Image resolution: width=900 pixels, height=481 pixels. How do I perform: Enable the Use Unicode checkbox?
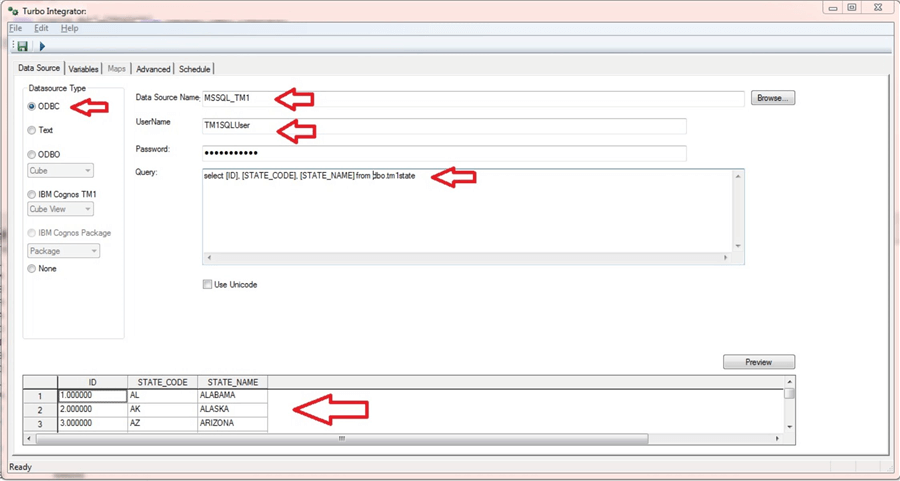[x=207, y=285]
